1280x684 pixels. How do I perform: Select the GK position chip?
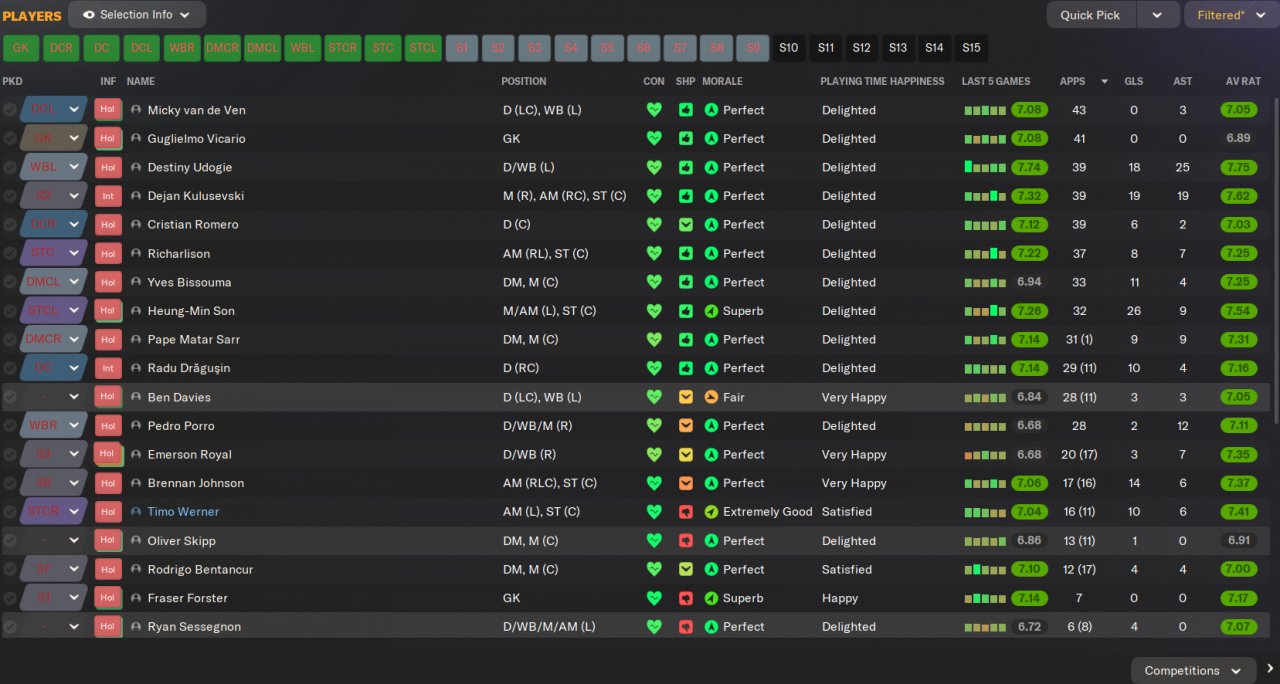[x=20, y=48]
